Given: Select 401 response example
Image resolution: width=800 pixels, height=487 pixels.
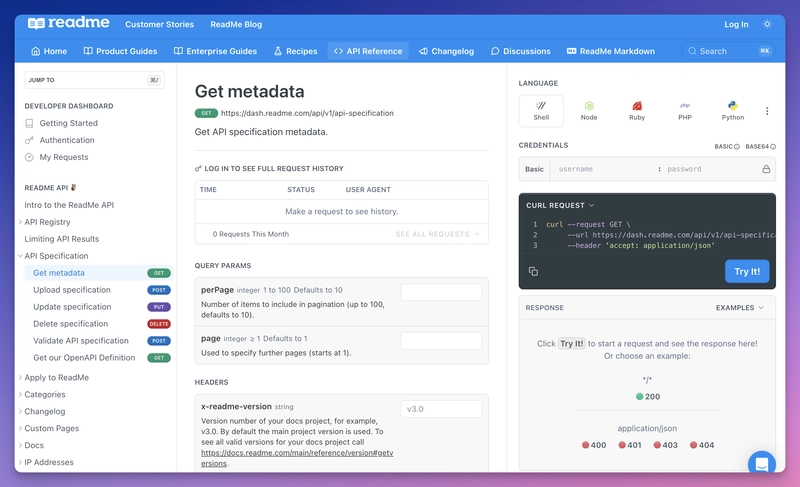Looking at the screenshot, I should coord(630,445).
